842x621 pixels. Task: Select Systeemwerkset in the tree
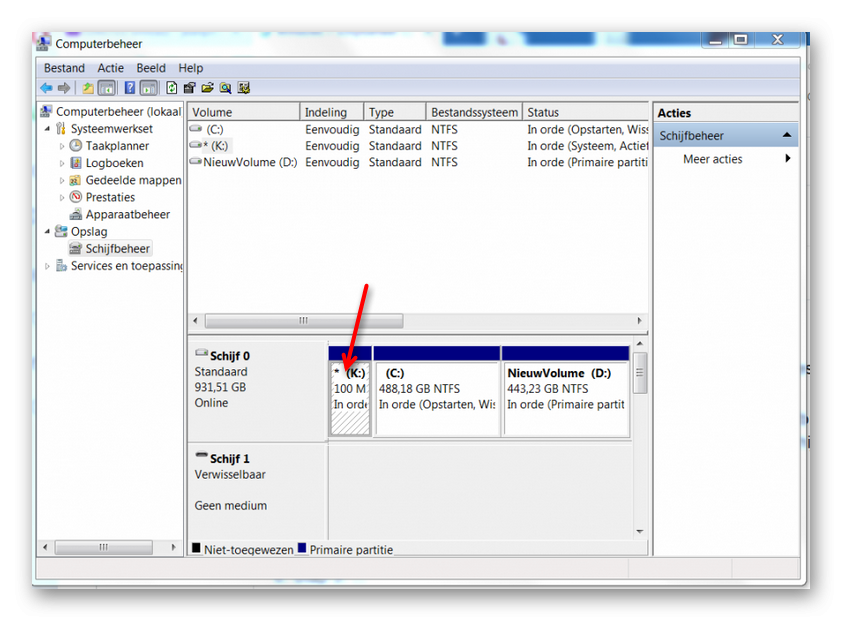tap(112, 129)
